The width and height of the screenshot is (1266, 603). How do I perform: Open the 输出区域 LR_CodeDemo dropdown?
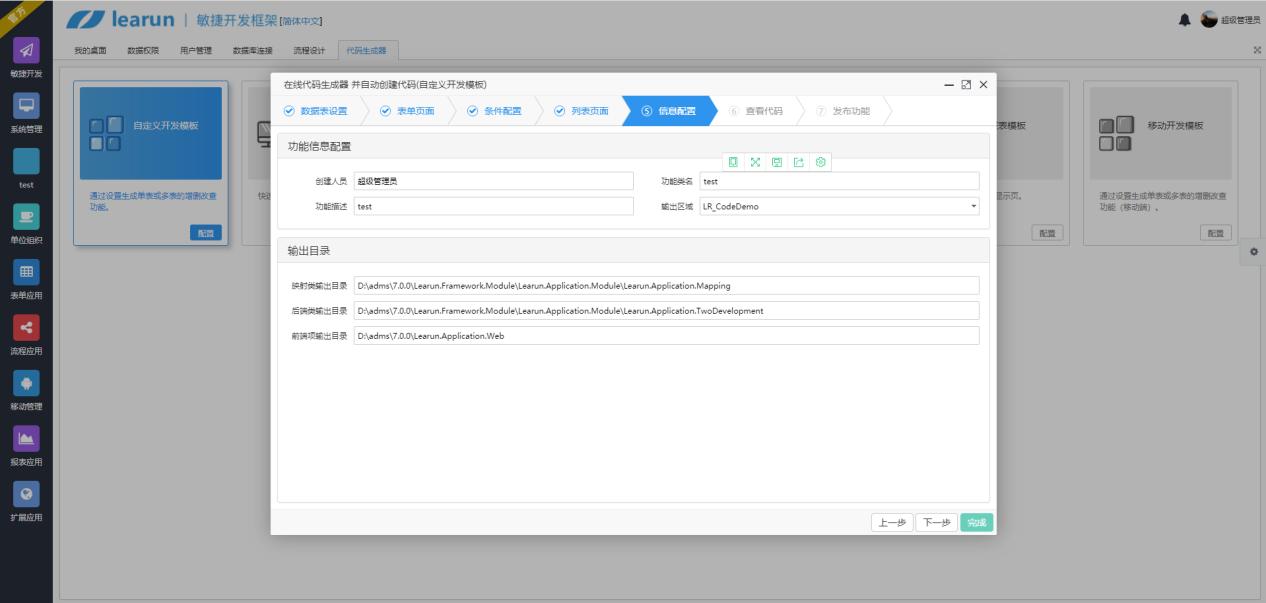coord(839,206)
